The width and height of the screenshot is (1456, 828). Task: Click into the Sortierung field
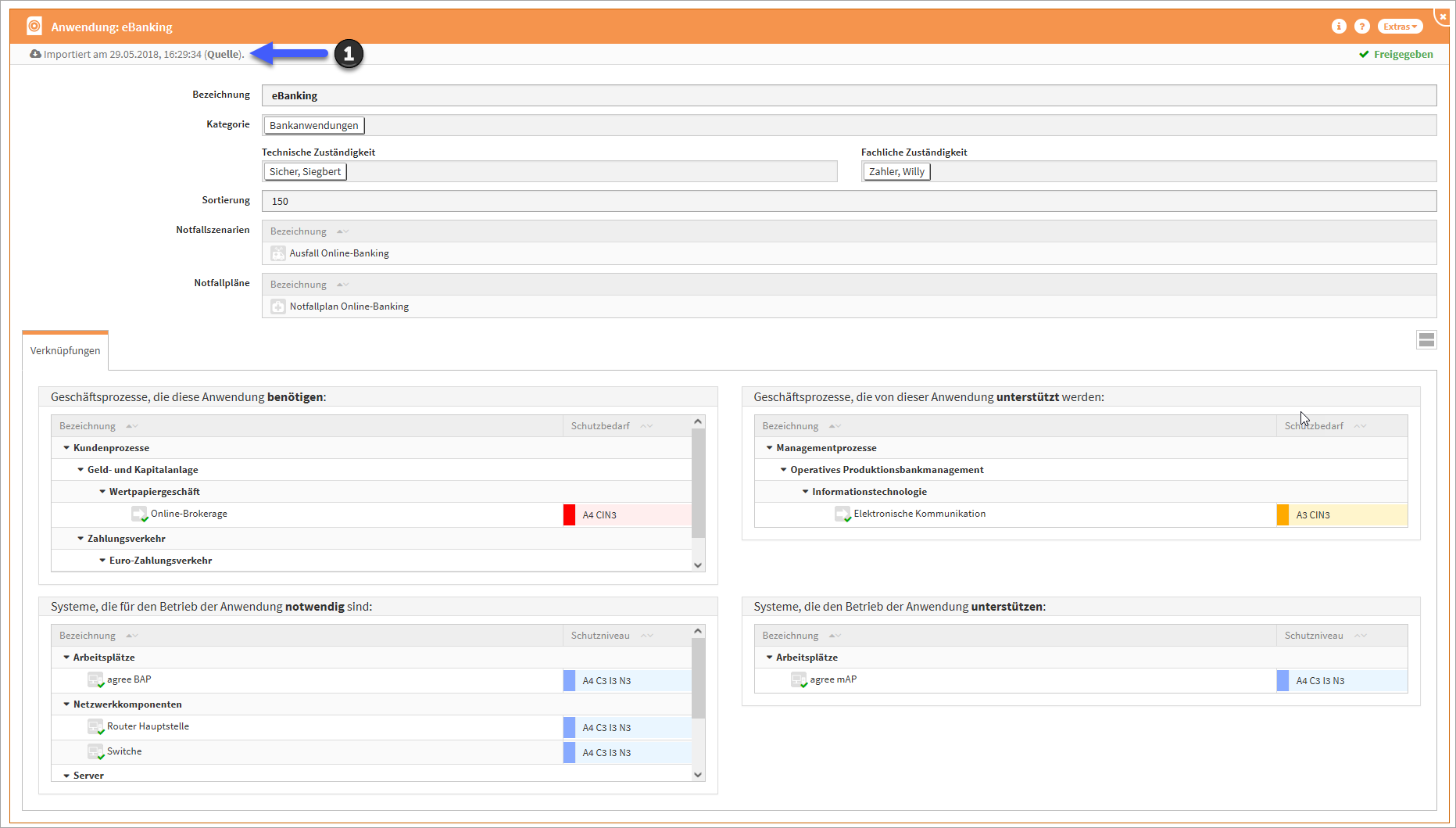click(849, 201)
